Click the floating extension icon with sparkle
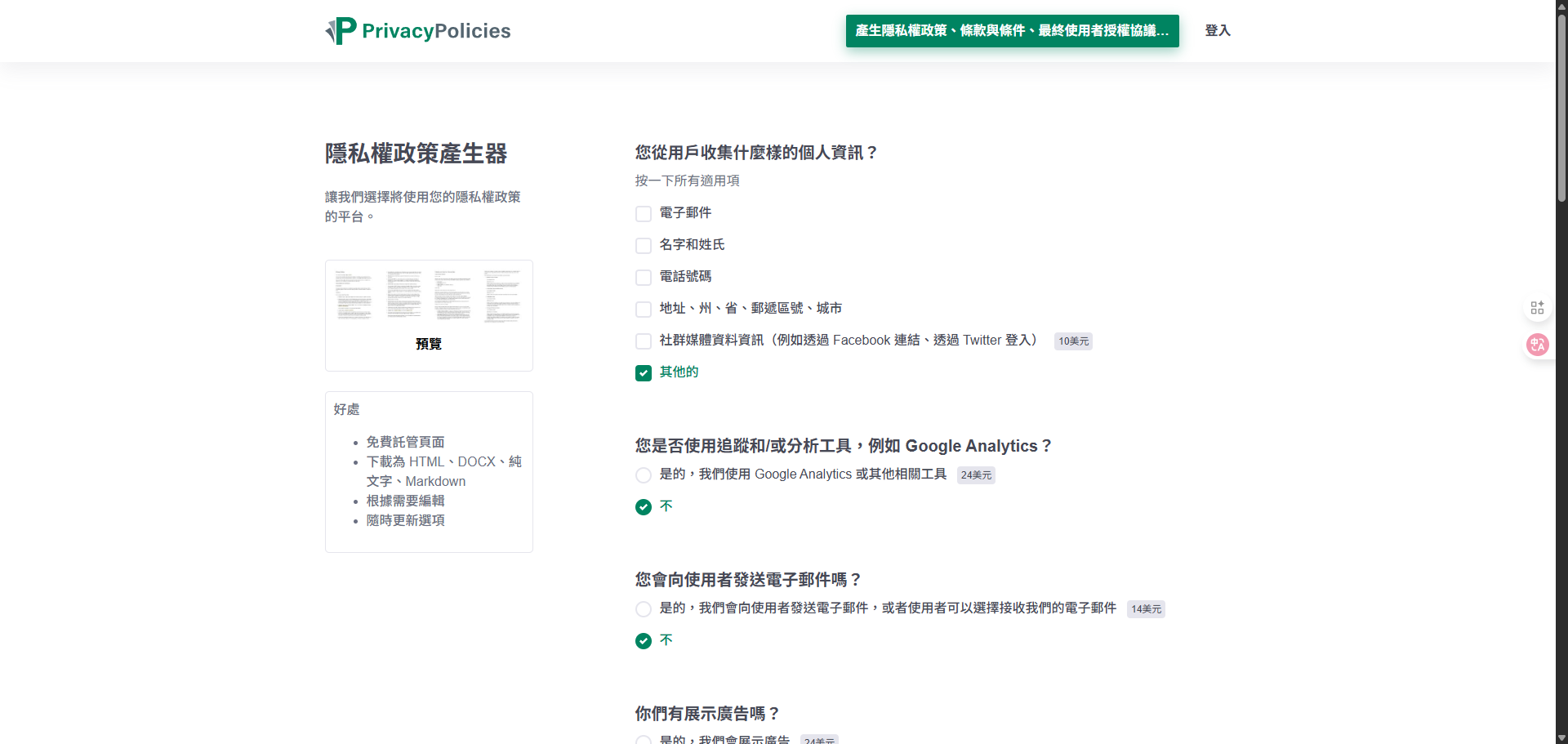 (1538, 307)
